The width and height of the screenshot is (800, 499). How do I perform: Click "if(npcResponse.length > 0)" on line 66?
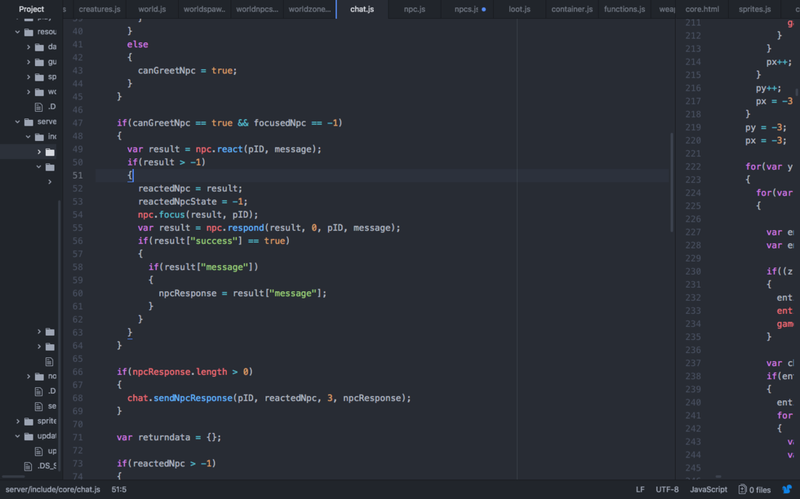185,372
